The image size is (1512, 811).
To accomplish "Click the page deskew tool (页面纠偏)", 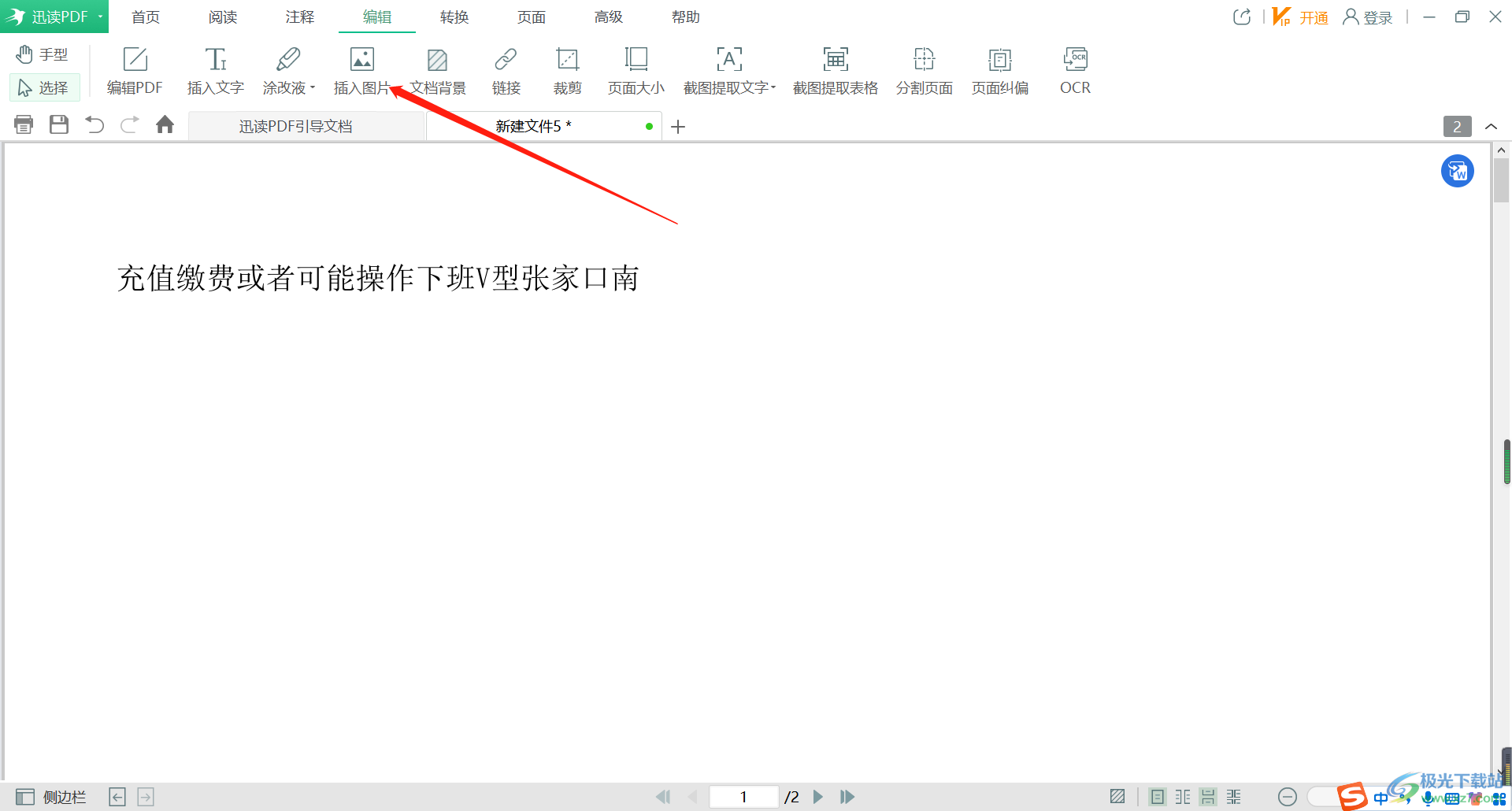I will coord(1000,71).
